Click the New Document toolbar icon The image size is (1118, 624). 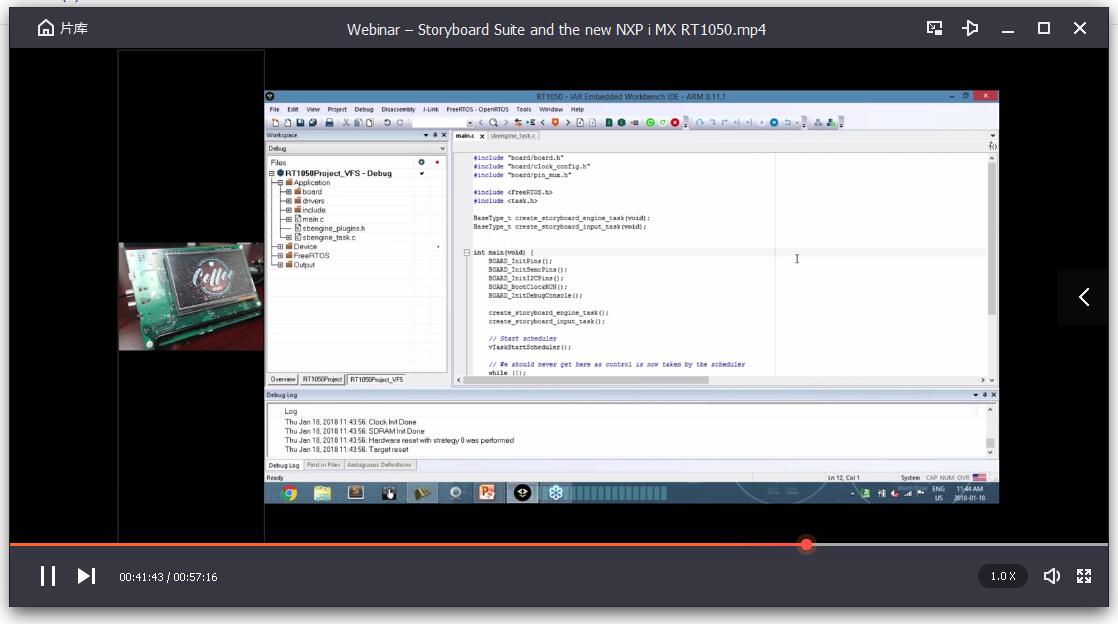(275, 123)
